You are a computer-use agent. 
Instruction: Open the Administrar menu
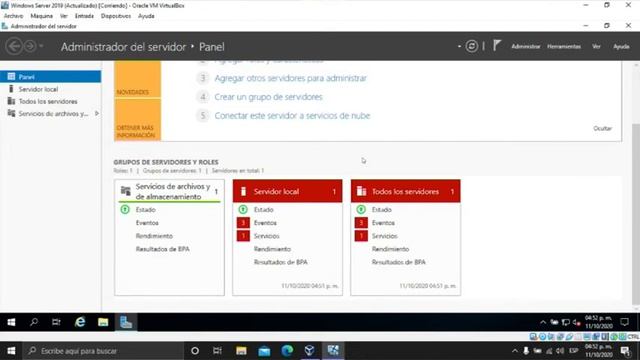[x=526, y=47]
